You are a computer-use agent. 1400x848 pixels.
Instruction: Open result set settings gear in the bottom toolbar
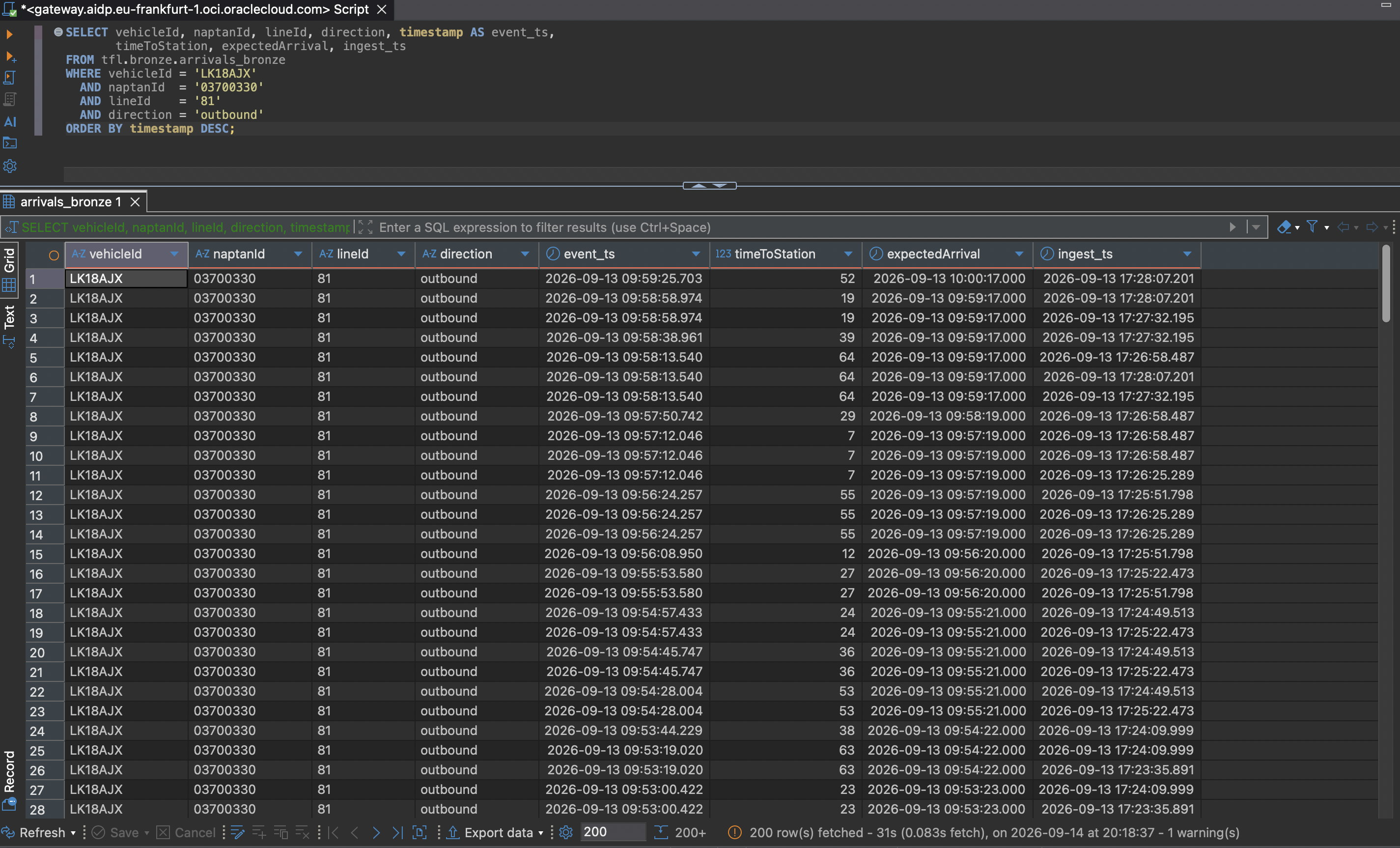566,833
